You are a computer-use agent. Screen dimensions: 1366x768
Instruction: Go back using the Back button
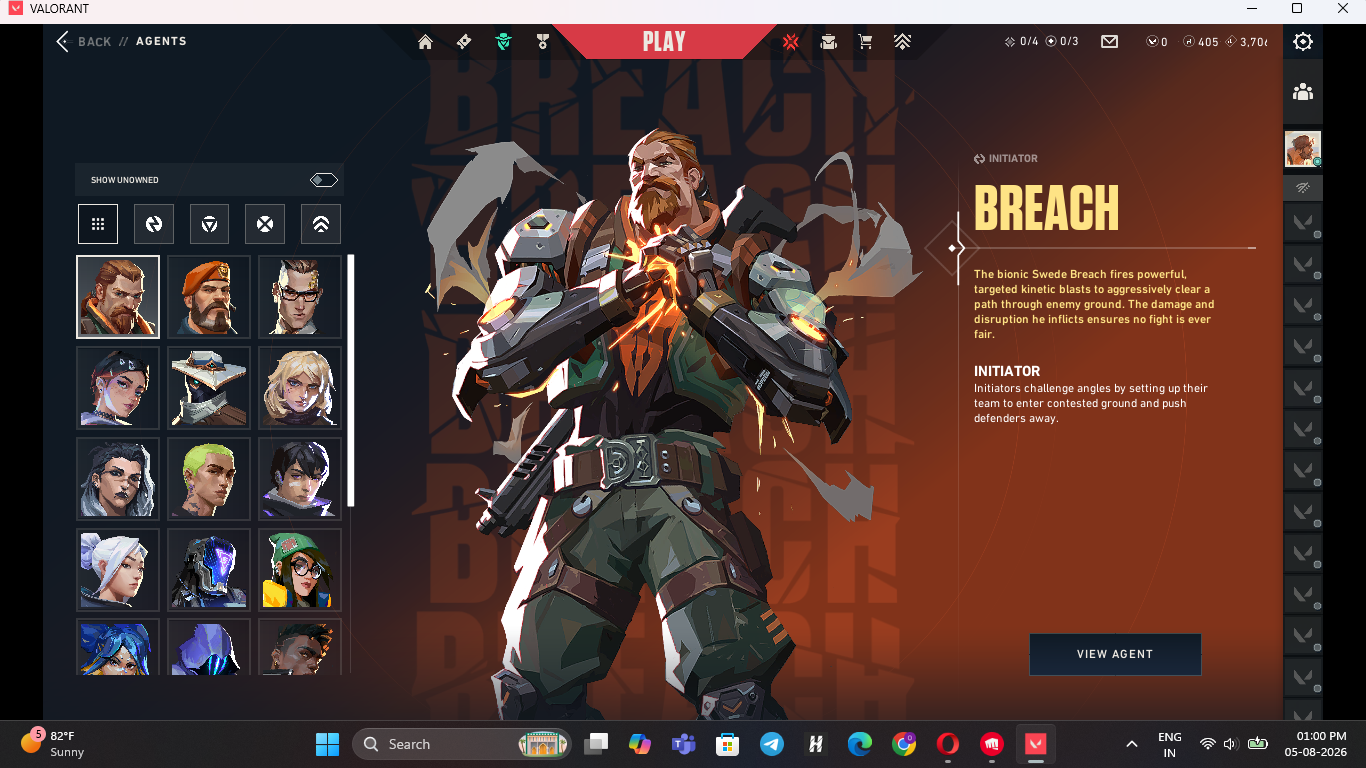point(84,42)
